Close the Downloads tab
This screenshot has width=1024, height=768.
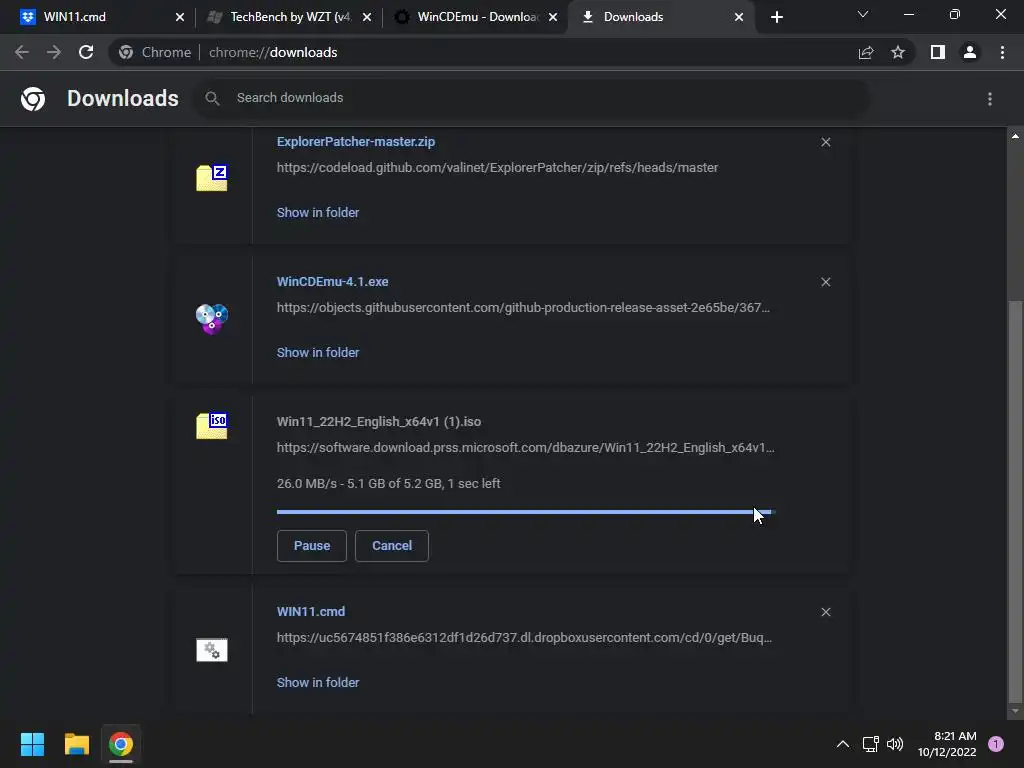(x=739, y=17)
